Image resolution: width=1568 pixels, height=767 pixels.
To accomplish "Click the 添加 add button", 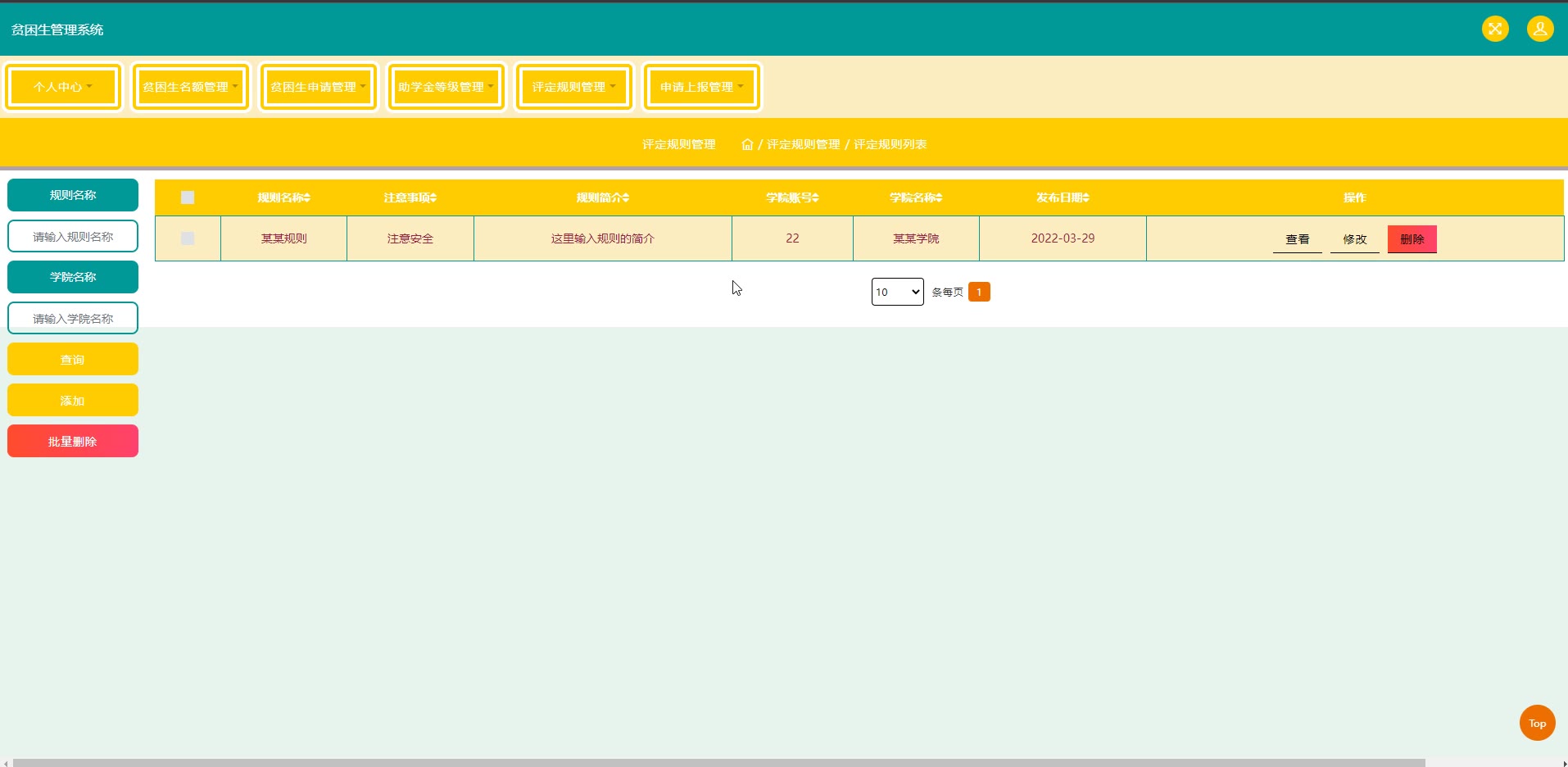I will click(73, 400).
